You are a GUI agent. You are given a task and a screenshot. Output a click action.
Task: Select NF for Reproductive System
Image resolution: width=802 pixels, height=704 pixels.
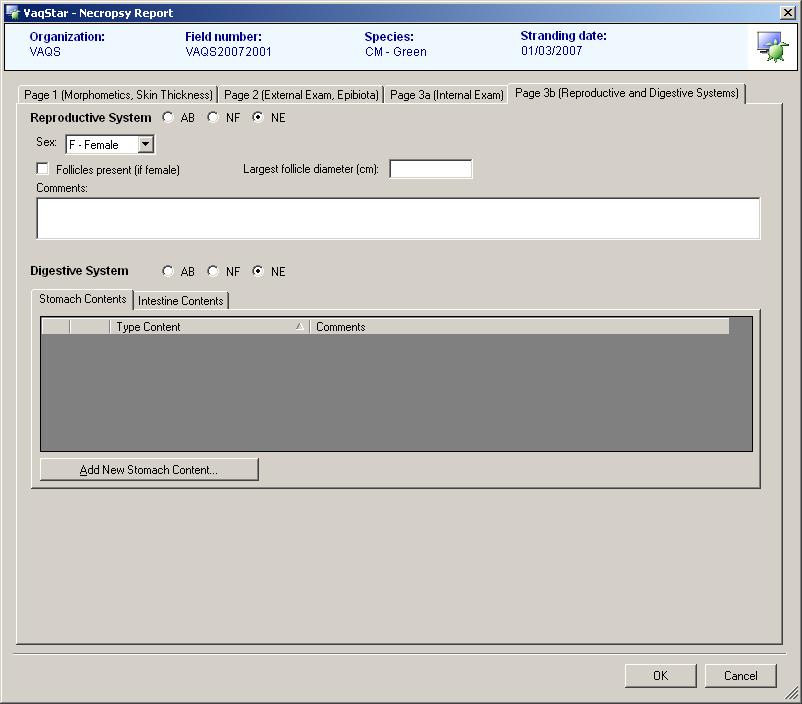pos(213,118)
